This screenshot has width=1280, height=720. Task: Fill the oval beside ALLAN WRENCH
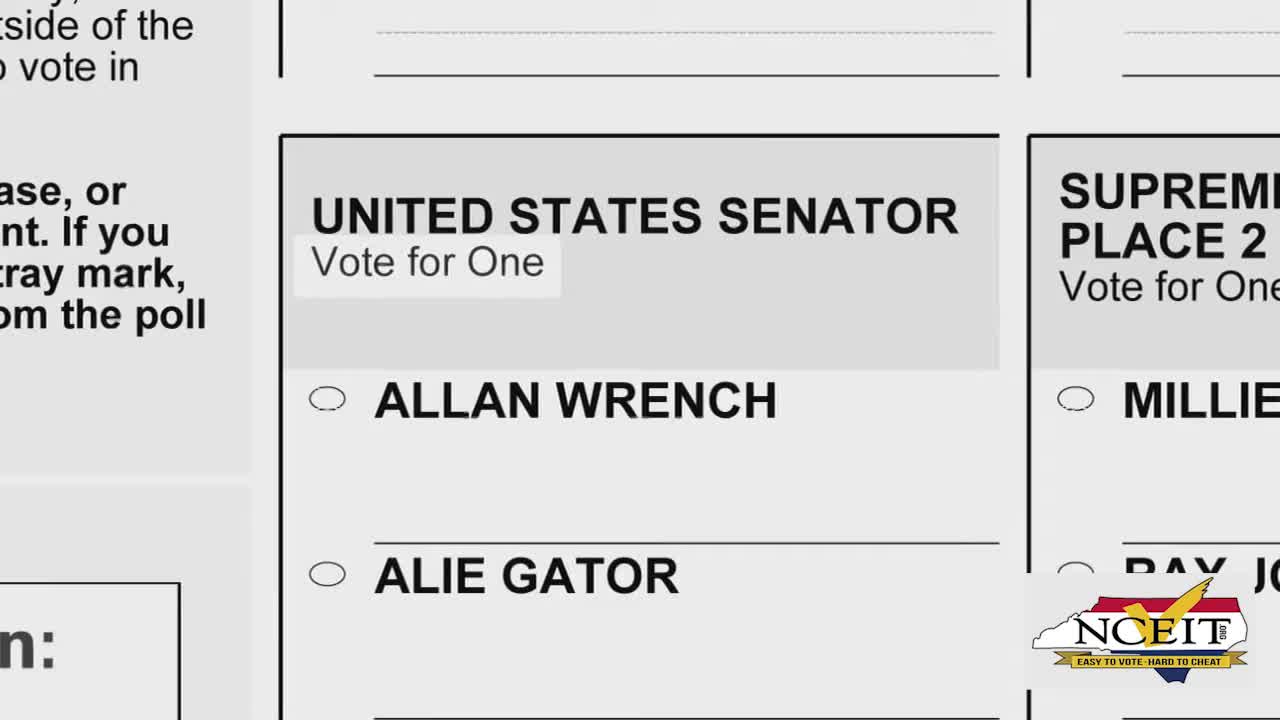click(327, 399)
